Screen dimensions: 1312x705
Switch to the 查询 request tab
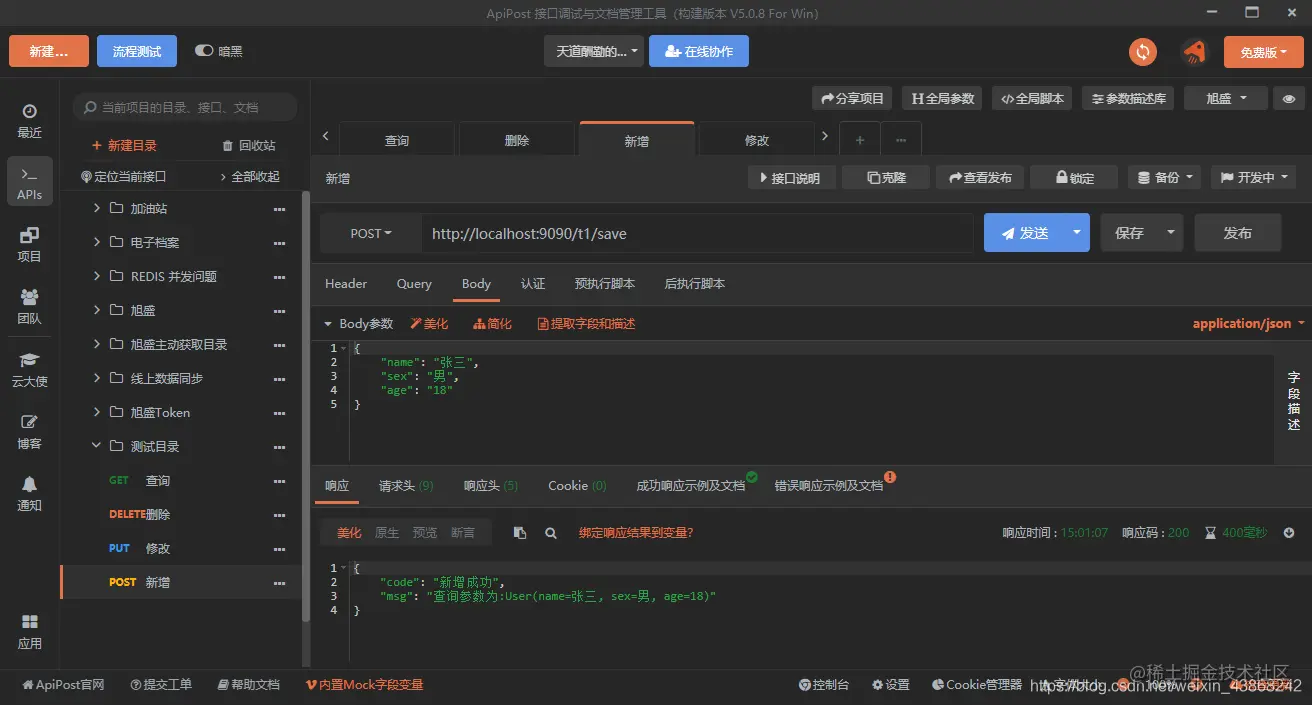397,141
